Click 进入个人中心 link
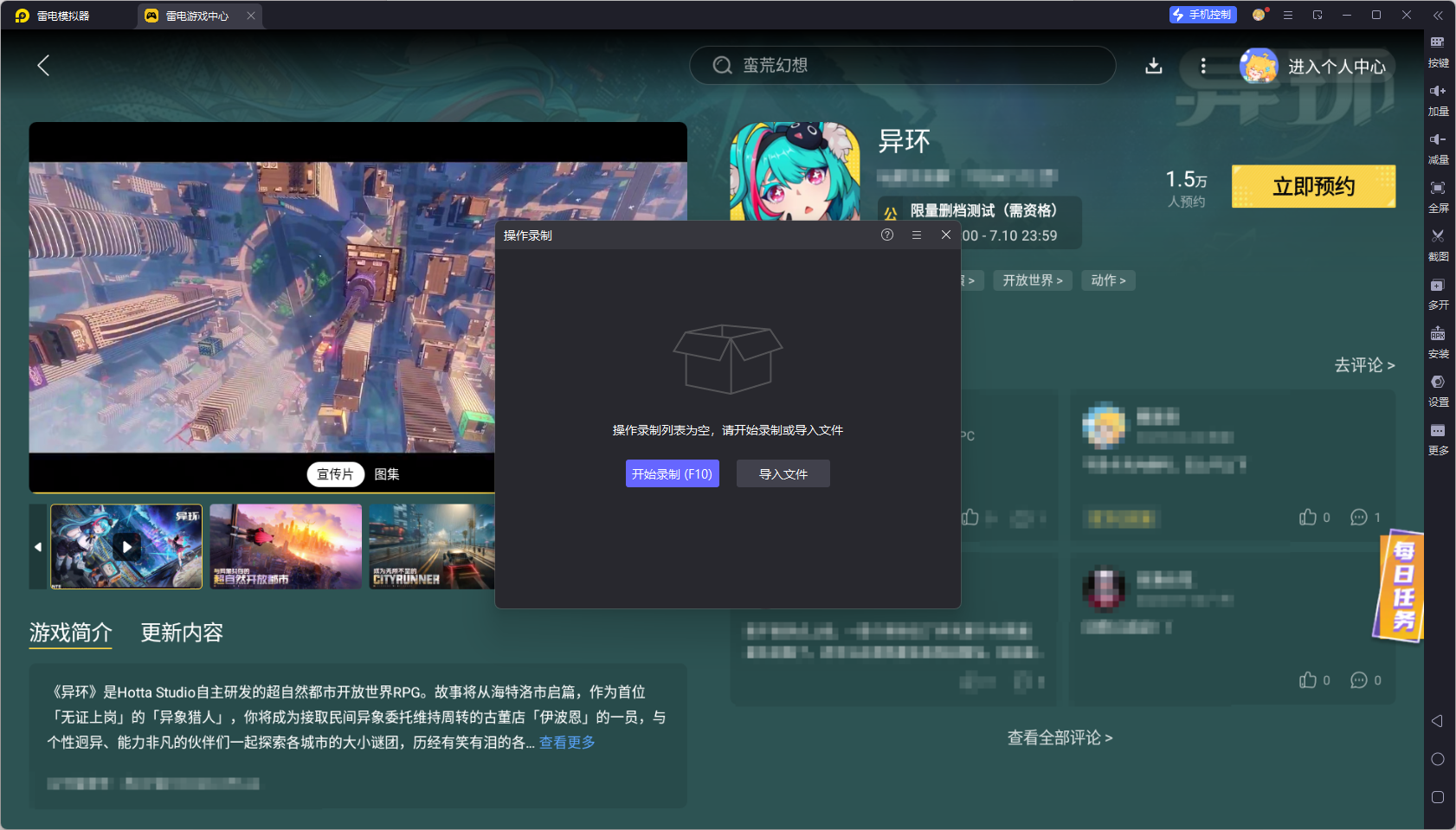 pyautogui.click(x=1337, y=67)
